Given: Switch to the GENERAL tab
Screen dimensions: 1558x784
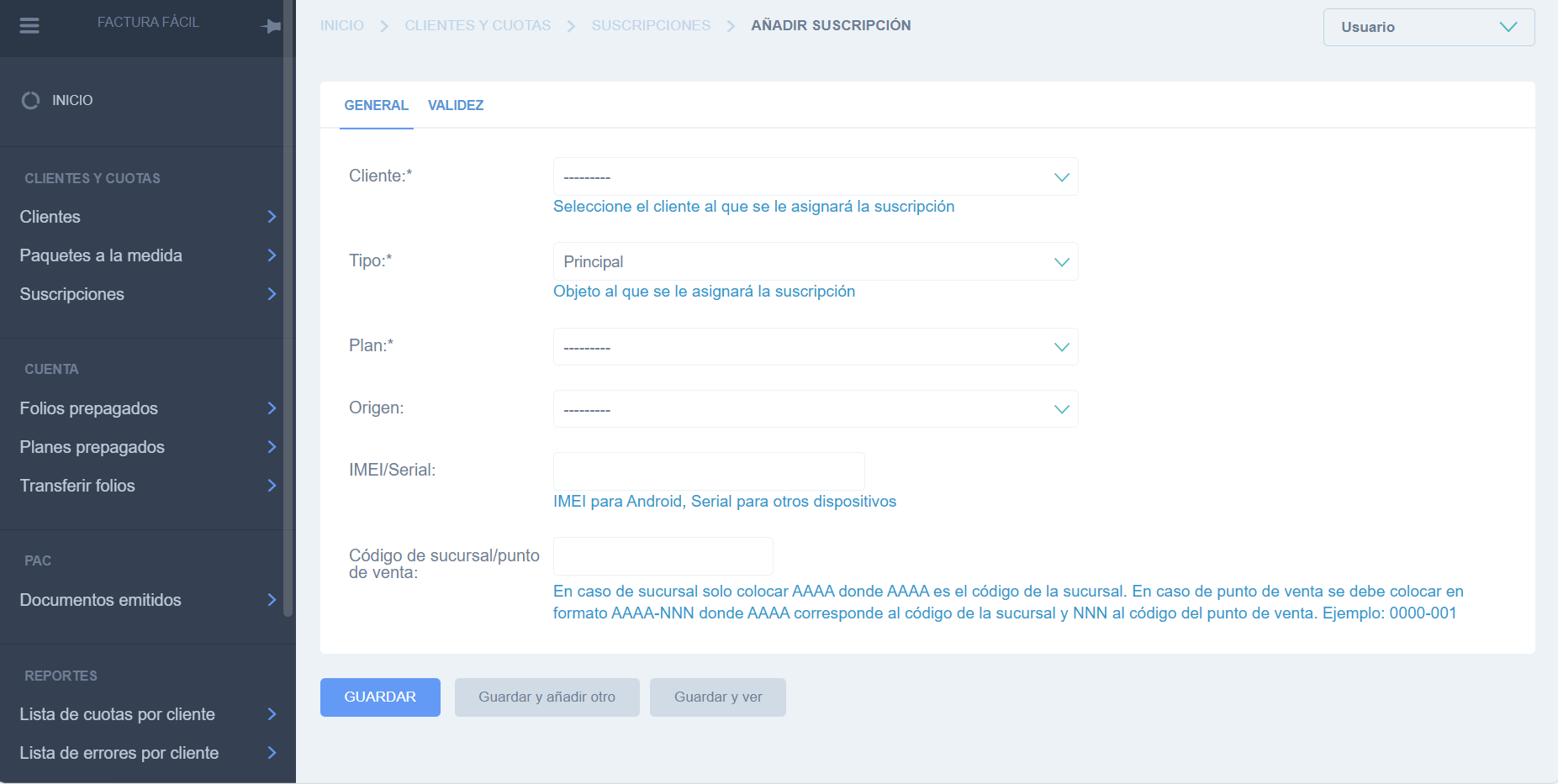Looking at the screenshot, I should tap(376, 106).
